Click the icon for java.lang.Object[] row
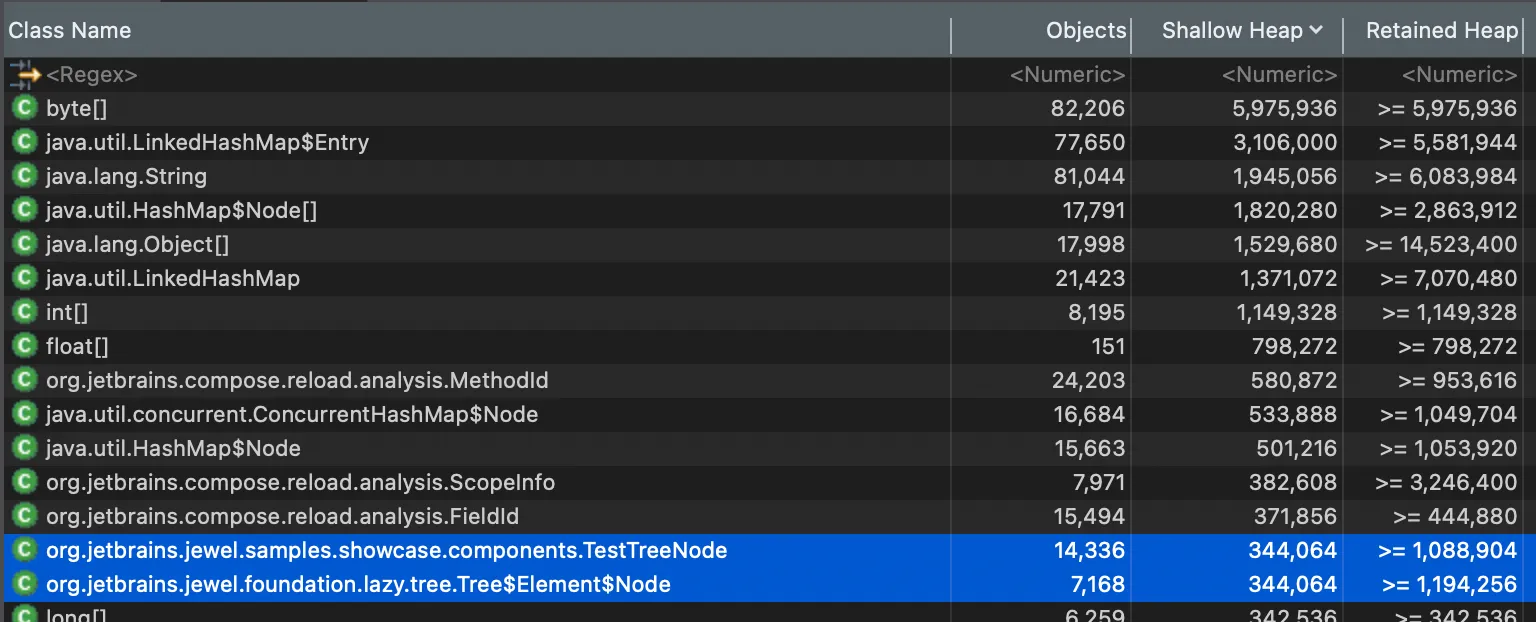 24,244
